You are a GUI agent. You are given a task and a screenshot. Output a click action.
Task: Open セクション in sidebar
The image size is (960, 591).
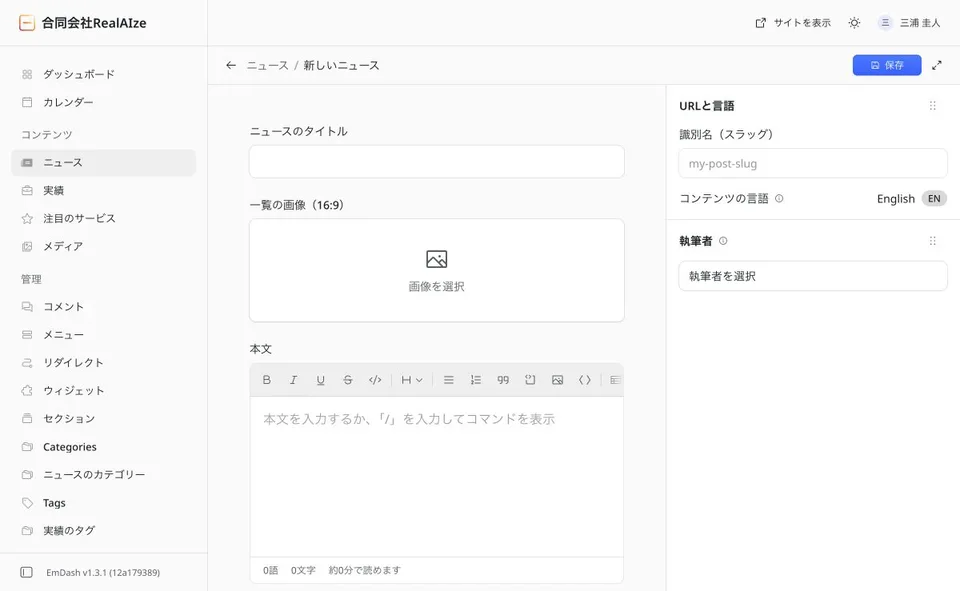pos(103,419)
